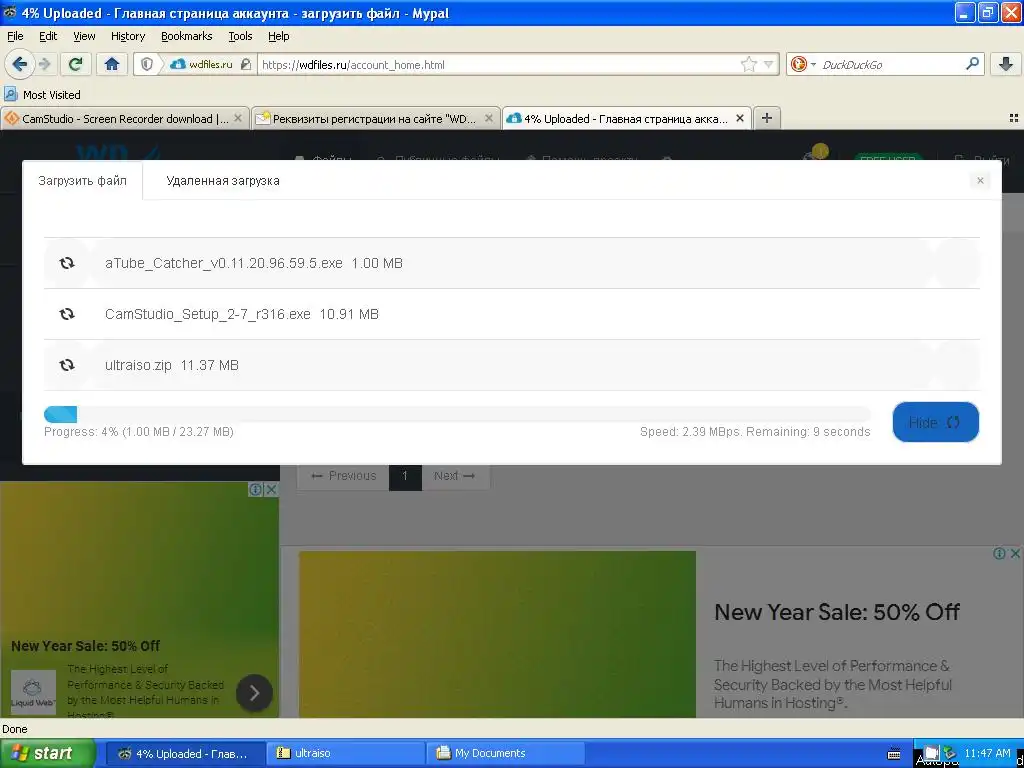Click the keyboard icon in the system tray
The image size is (1024, 768).
[x=894, y=754]
